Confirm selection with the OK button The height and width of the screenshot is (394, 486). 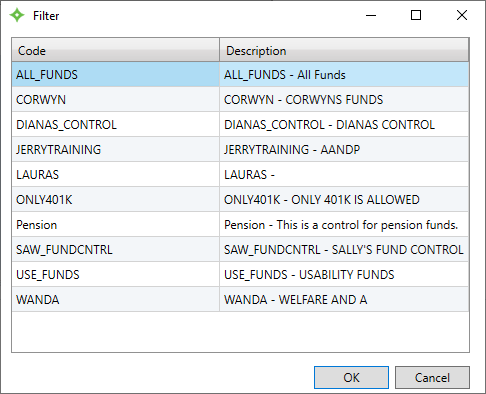[351, 377]
